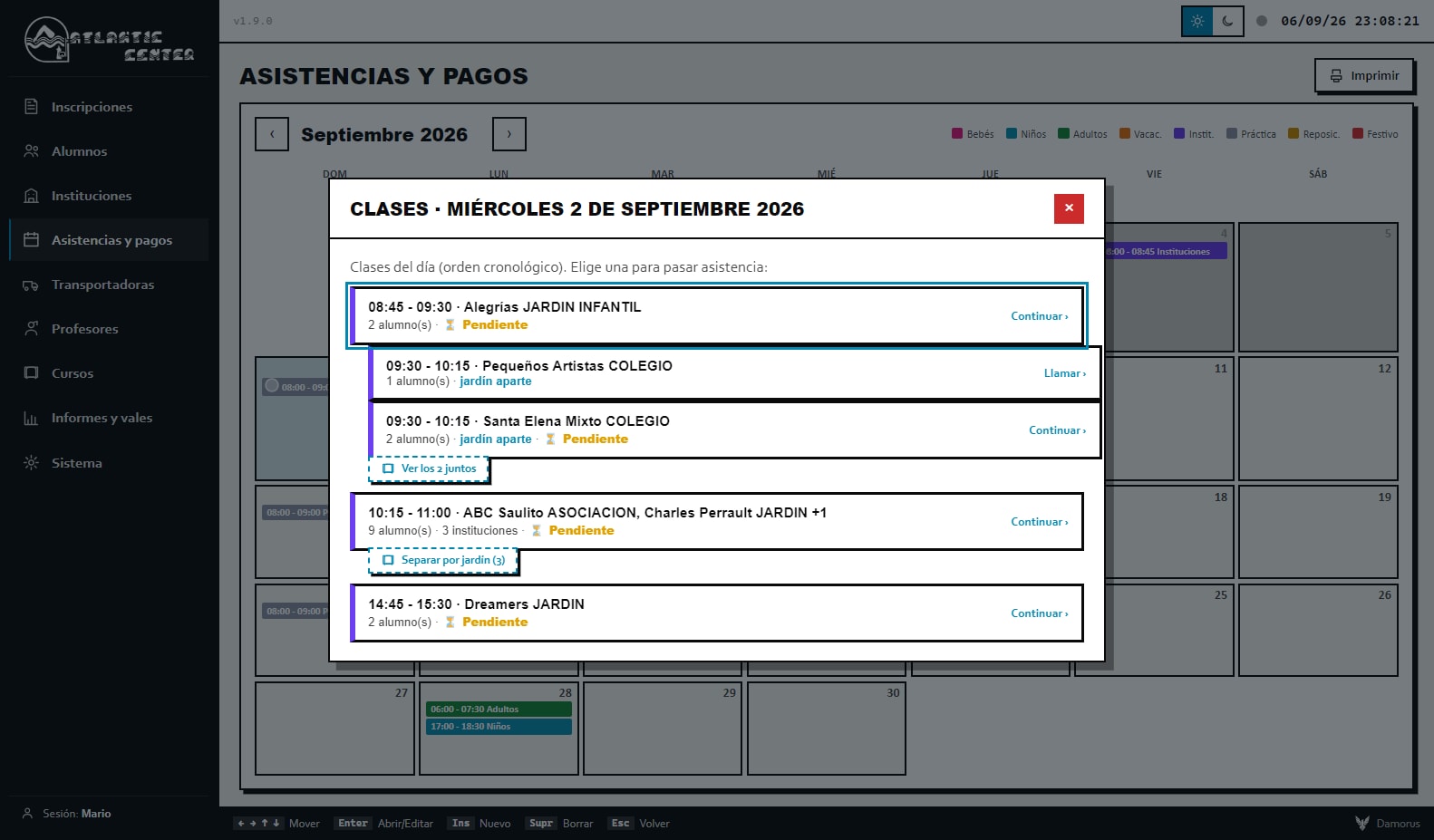1434x840 pixels.
Task: Select Asistencias y pagos menu item
Action: [x=109, y=240]
